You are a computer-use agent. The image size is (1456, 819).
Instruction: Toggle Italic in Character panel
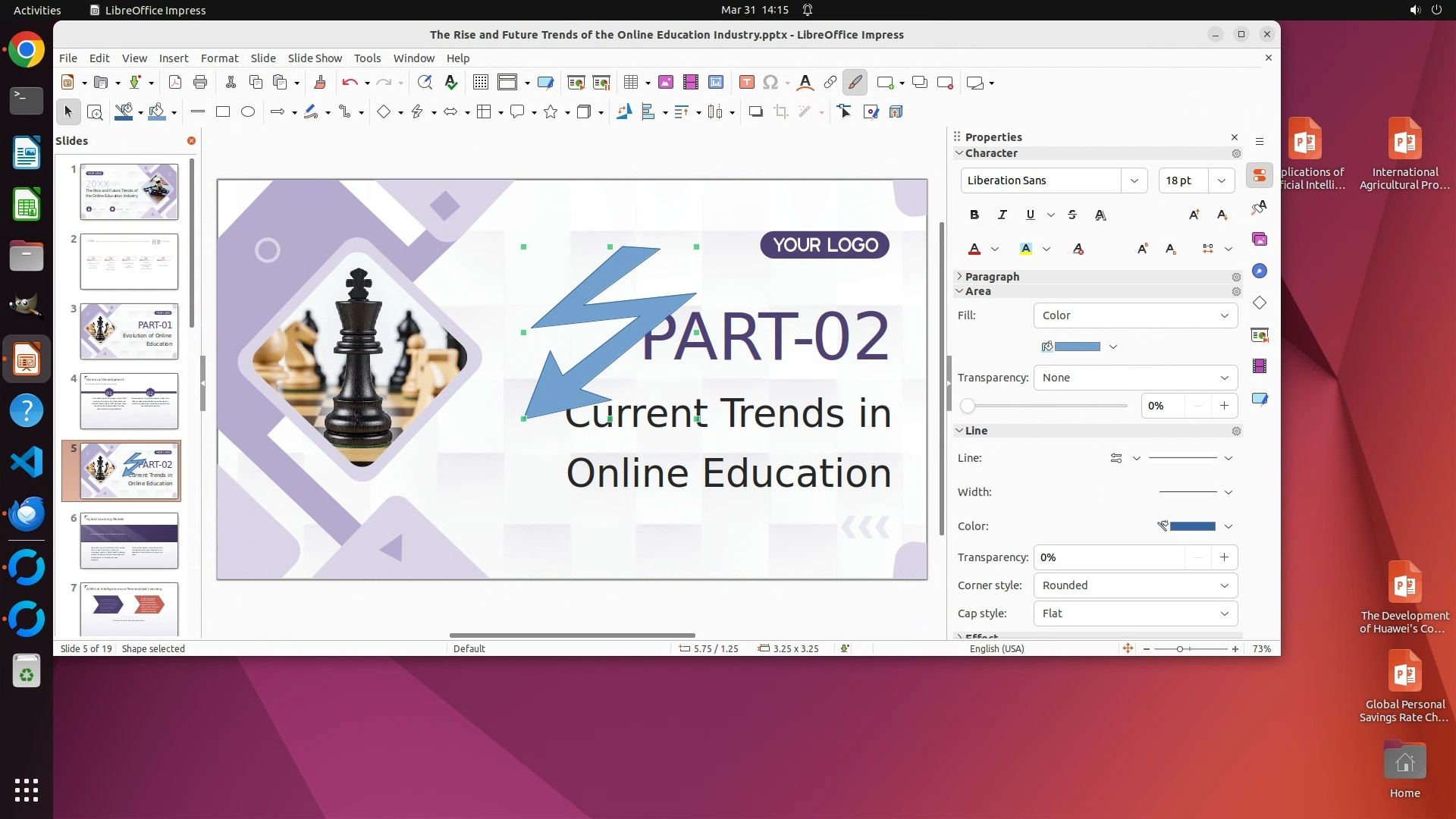[1003, 215]
